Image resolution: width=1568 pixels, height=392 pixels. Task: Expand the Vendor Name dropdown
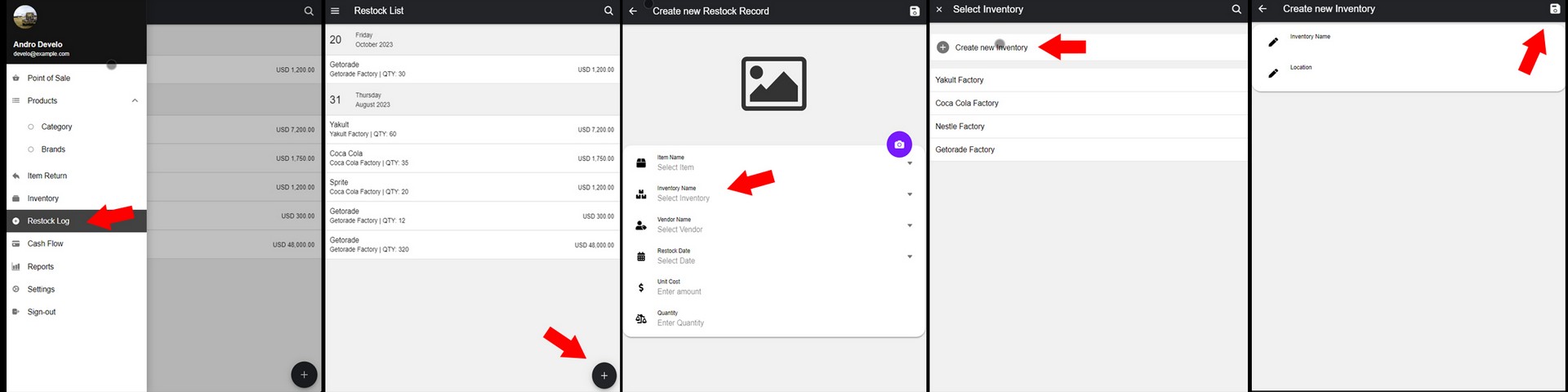point(910,225)
